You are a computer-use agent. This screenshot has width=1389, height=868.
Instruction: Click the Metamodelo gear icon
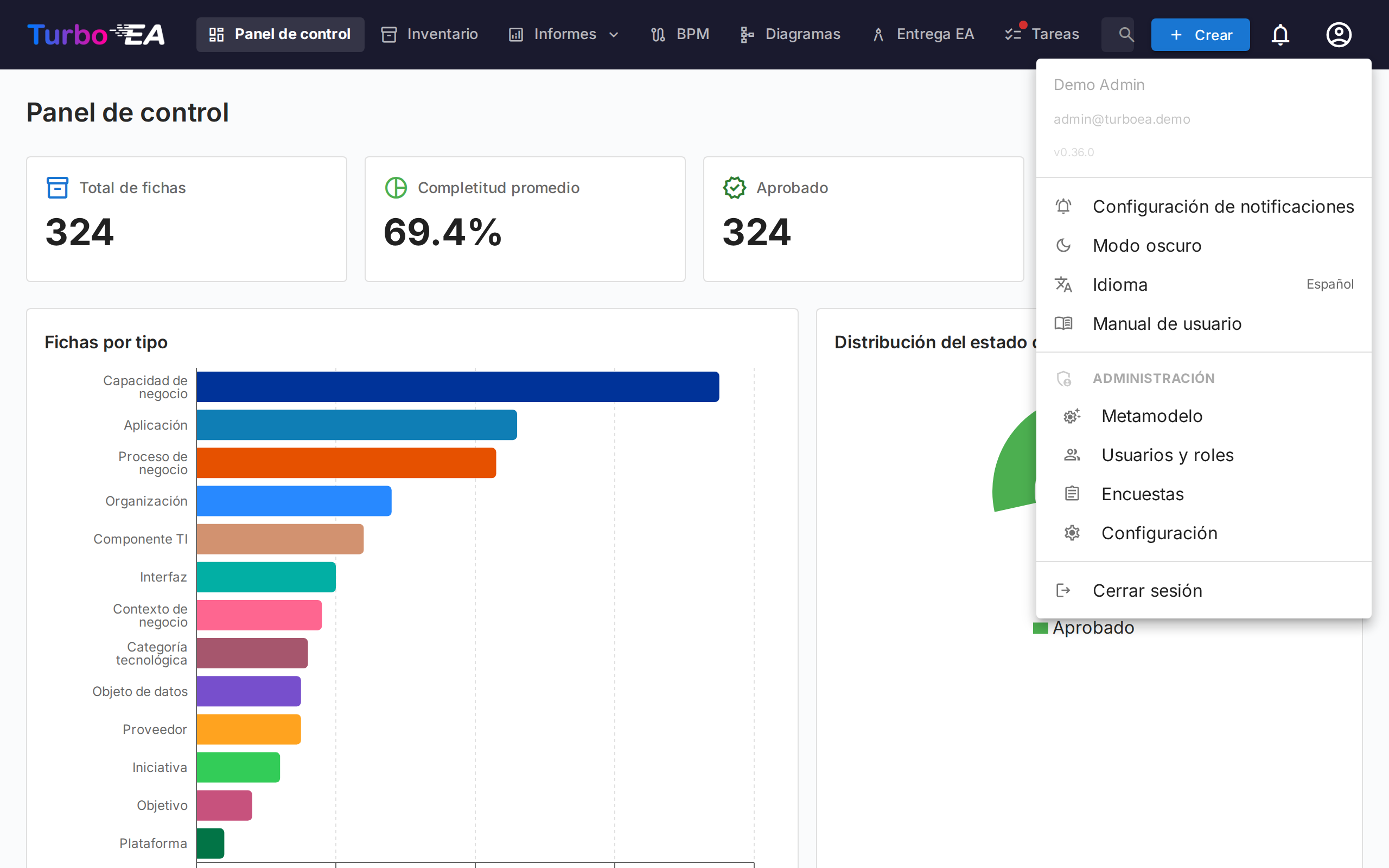coord(1072,416)
